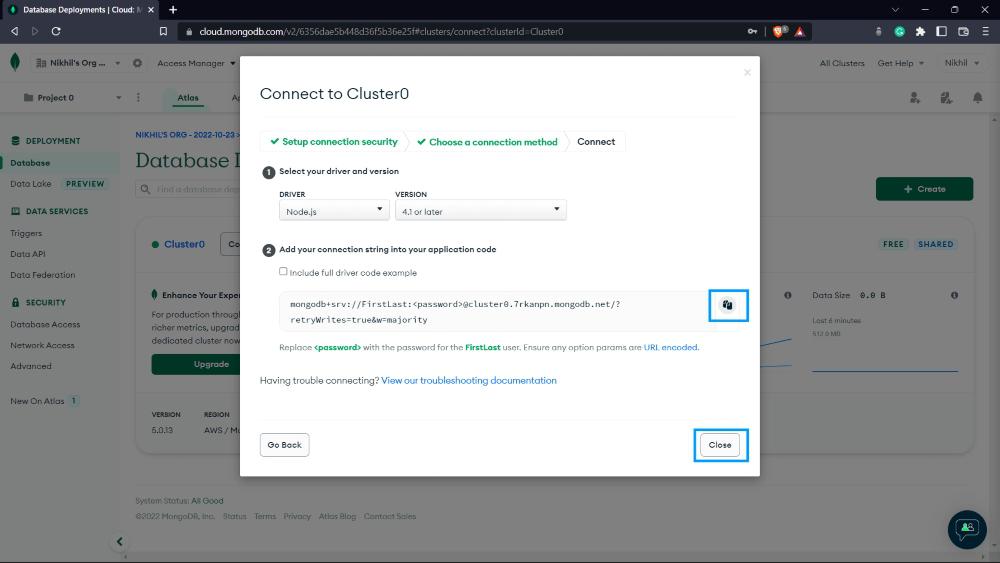Follow the URL encoded link
The image size is (1000, 563).
point(671,347)
